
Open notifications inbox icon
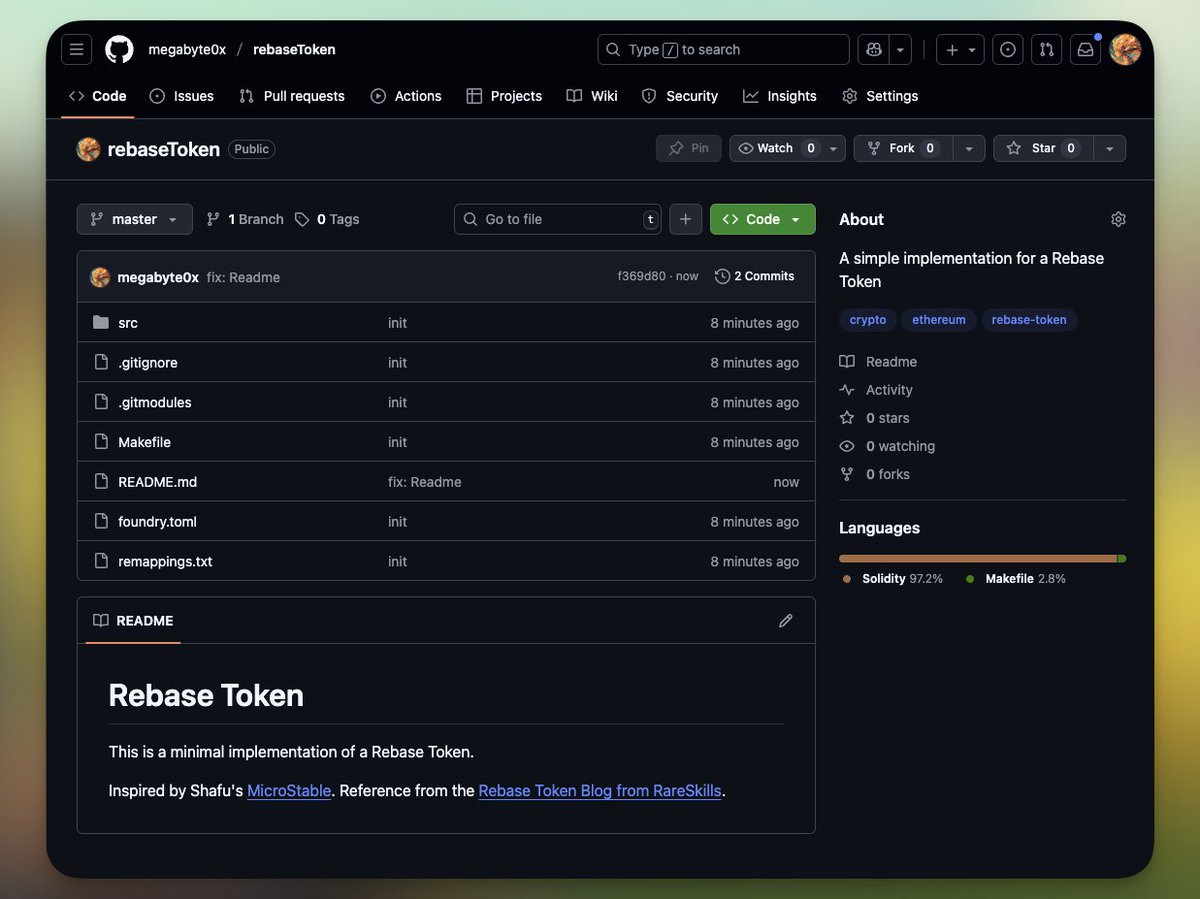pyautogui.click(x=1085, y=49)
